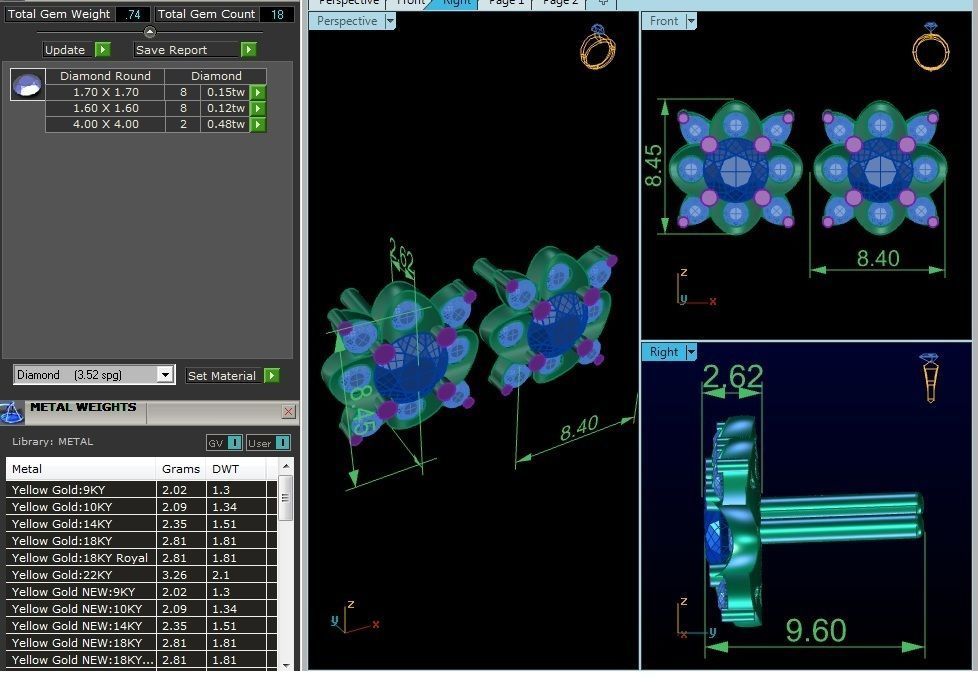Click the Total Gem Count value 18
Image resolution: width=978 pixels, height=688 pixels.
click(277, 14)
